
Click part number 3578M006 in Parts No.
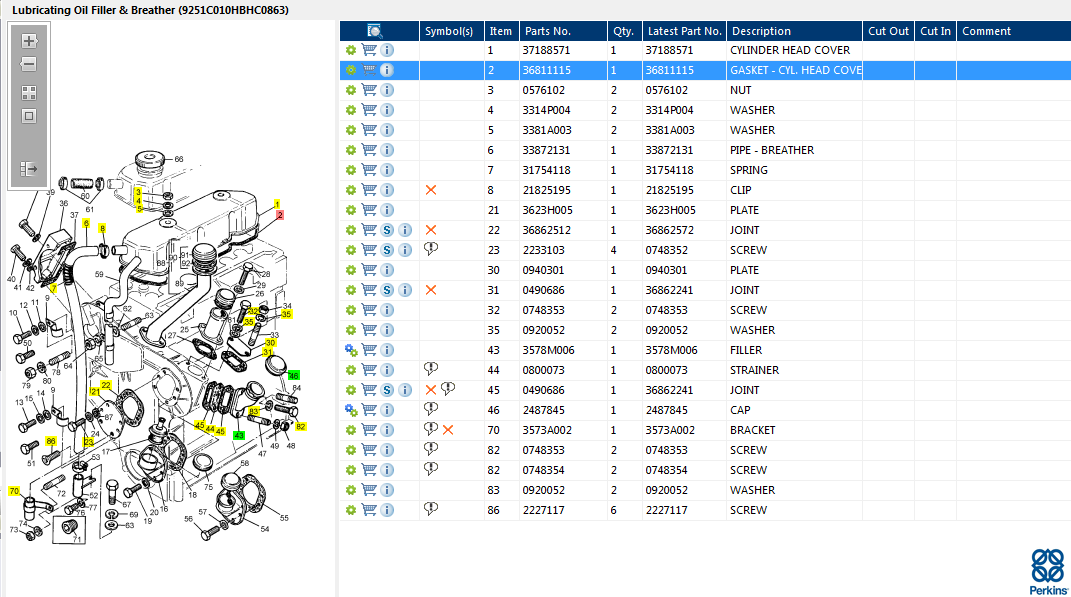[x=548, y=350]
